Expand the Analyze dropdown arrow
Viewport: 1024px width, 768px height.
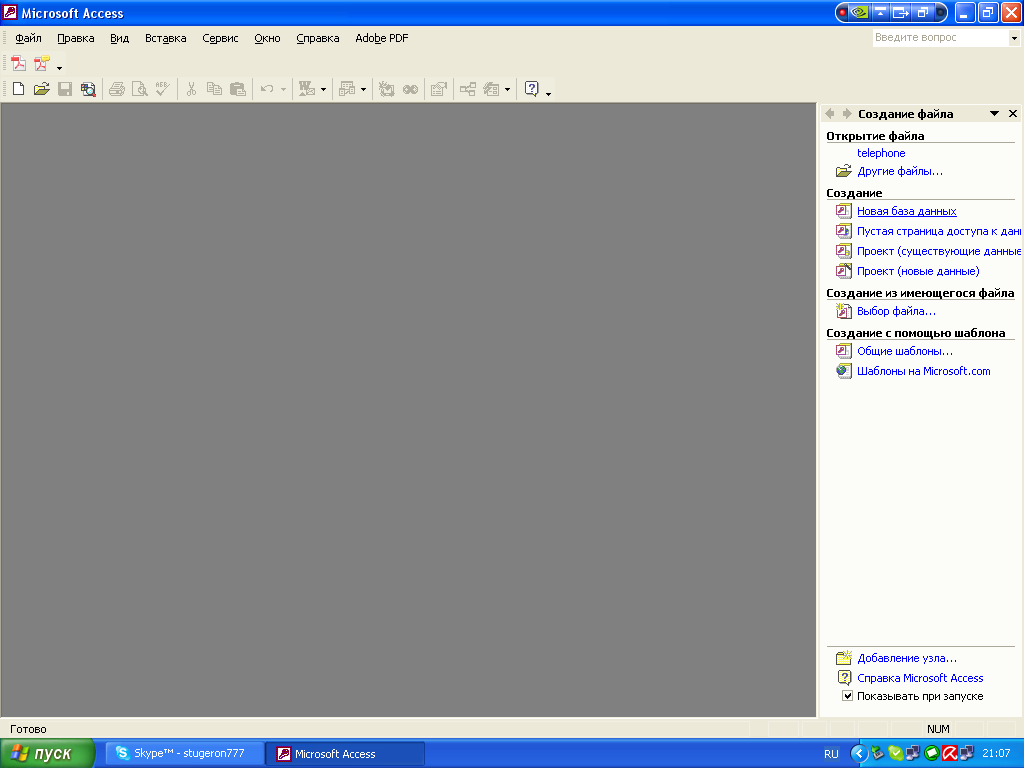pyautogui.click(x=363, y=89)
